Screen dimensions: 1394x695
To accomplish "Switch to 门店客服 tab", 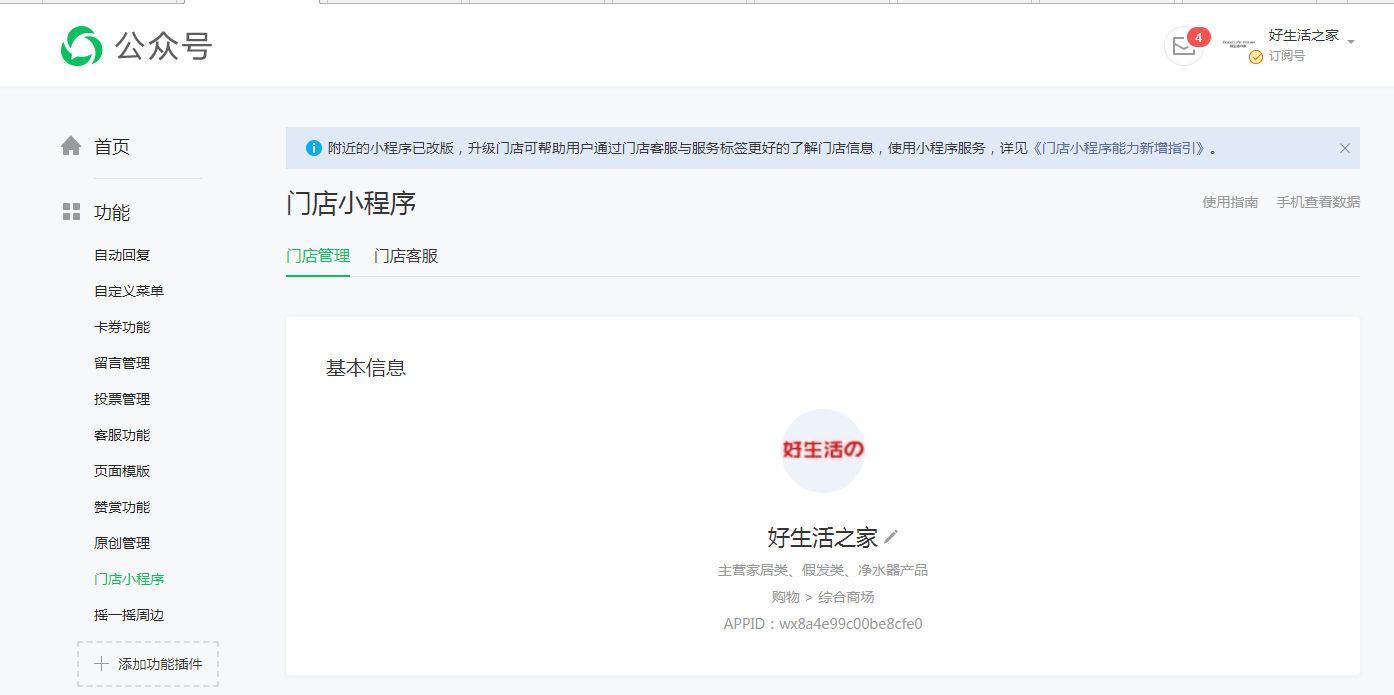I will (406, 256).
